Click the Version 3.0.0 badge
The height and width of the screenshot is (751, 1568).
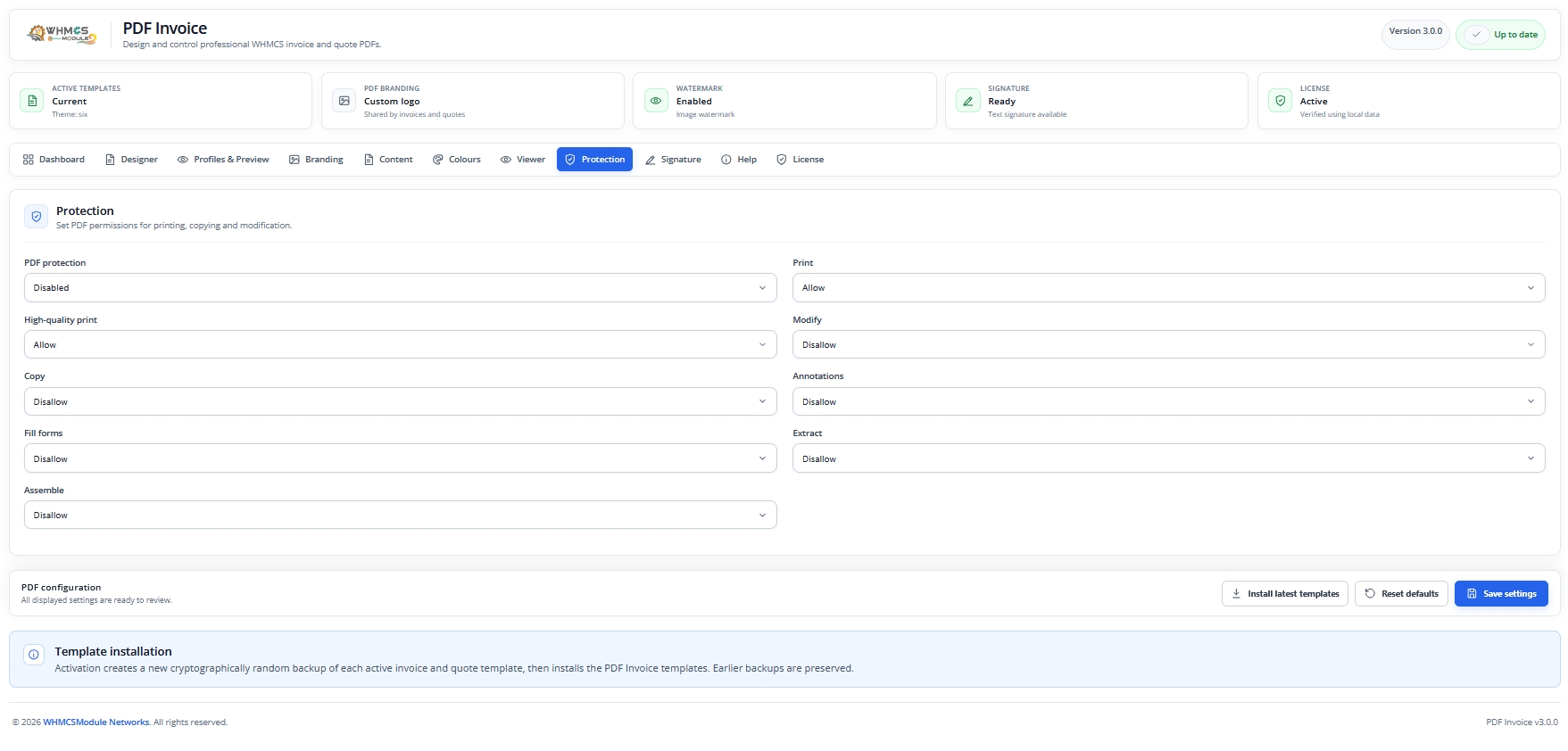point(1415,35)
